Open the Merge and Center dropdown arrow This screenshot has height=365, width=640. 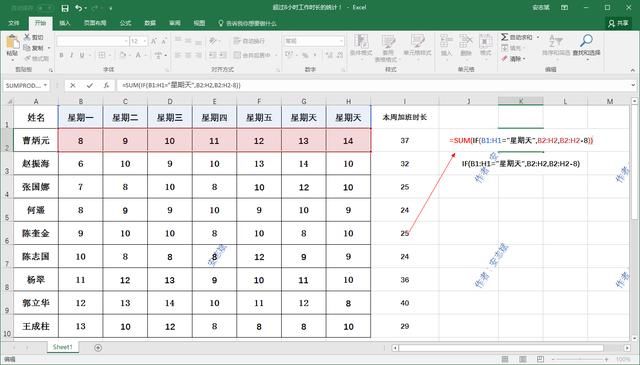pyautogui.click(x=276, y=55)
